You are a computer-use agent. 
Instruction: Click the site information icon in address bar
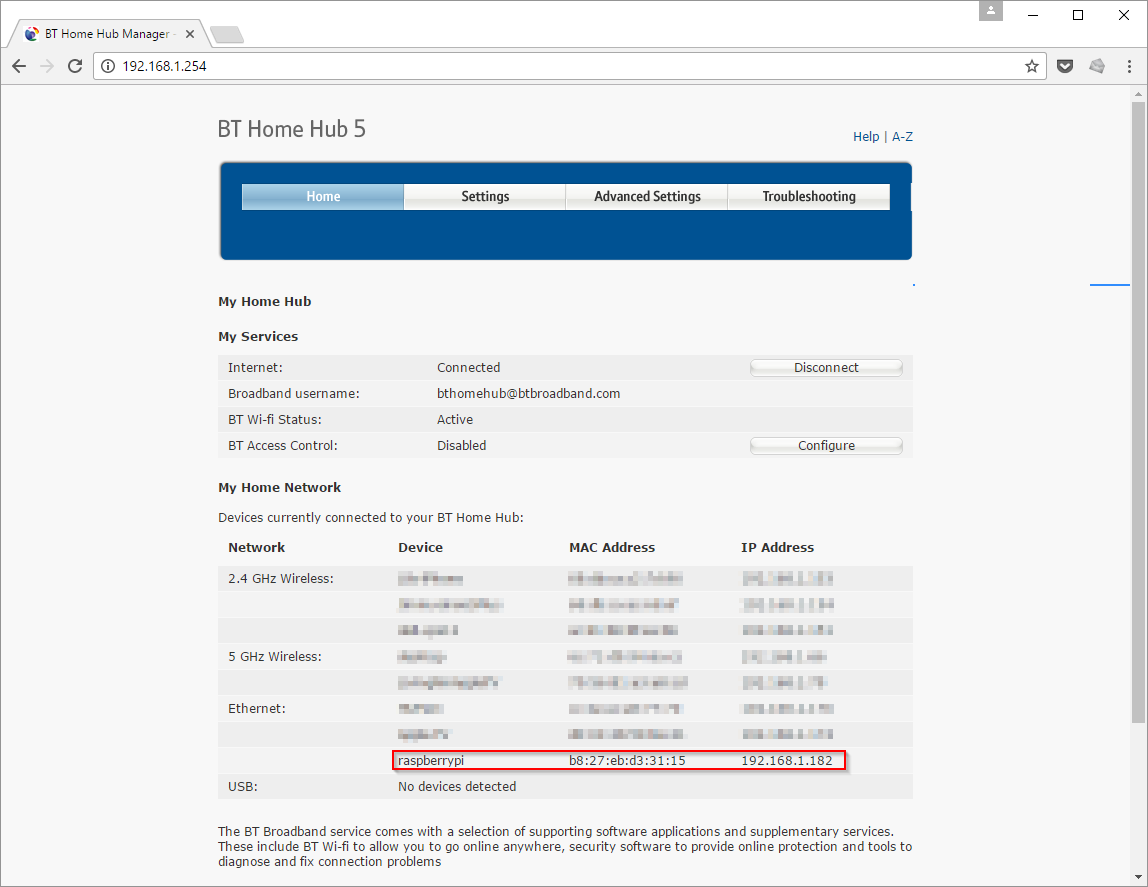[108, 66]
